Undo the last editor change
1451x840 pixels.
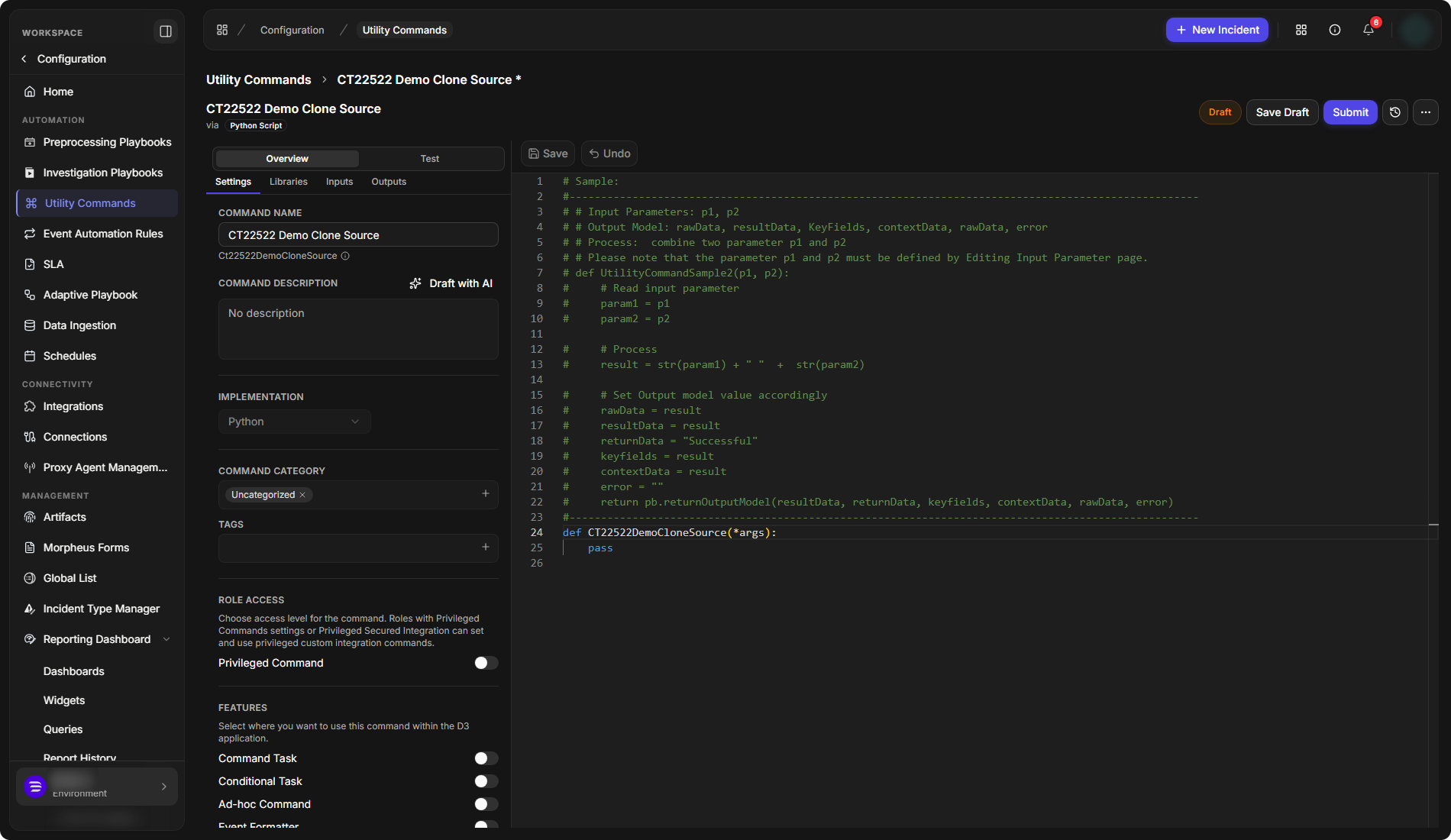click(x=609, y=153)
